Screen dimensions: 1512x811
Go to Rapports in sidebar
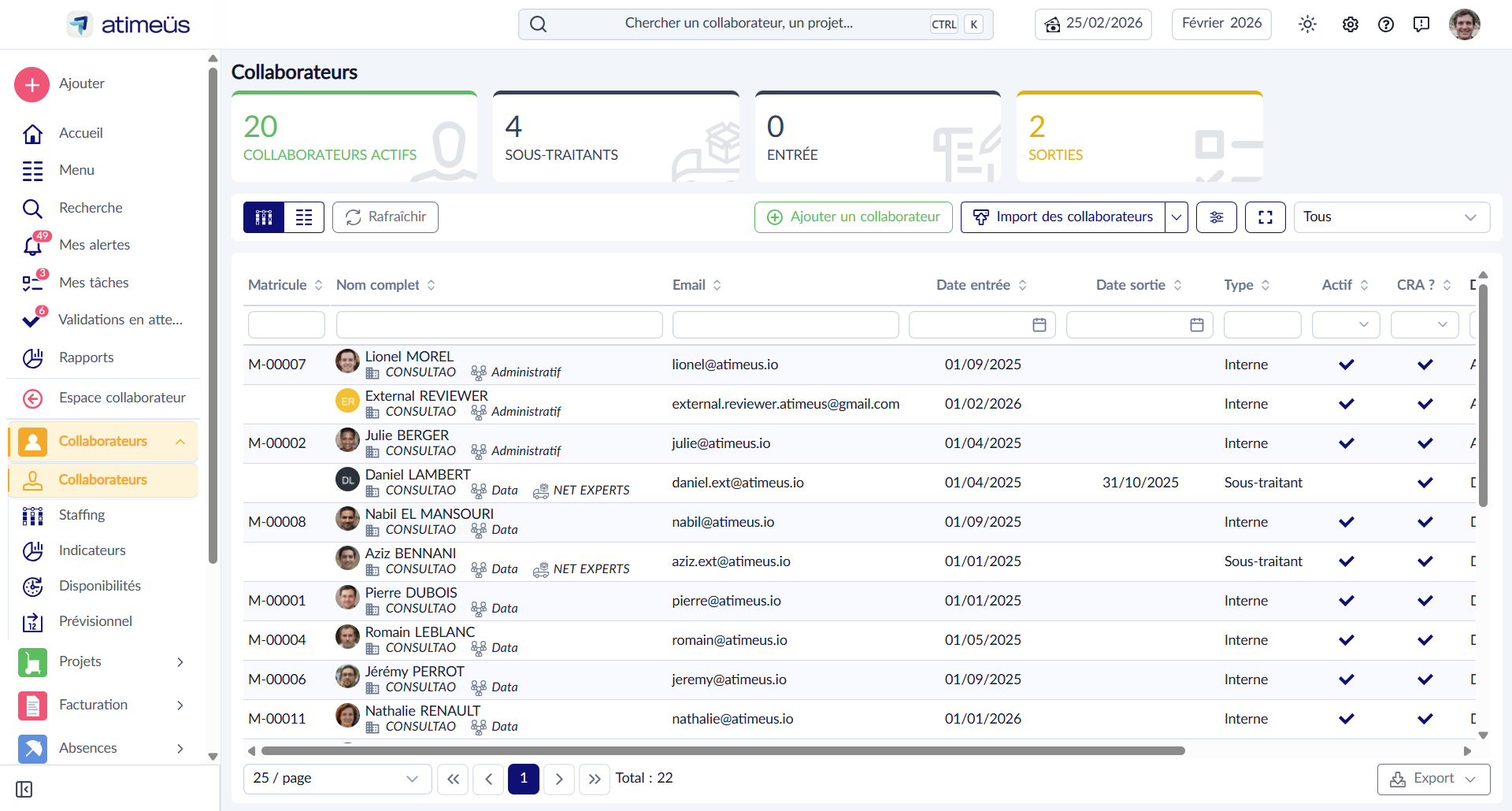point(86,357)
